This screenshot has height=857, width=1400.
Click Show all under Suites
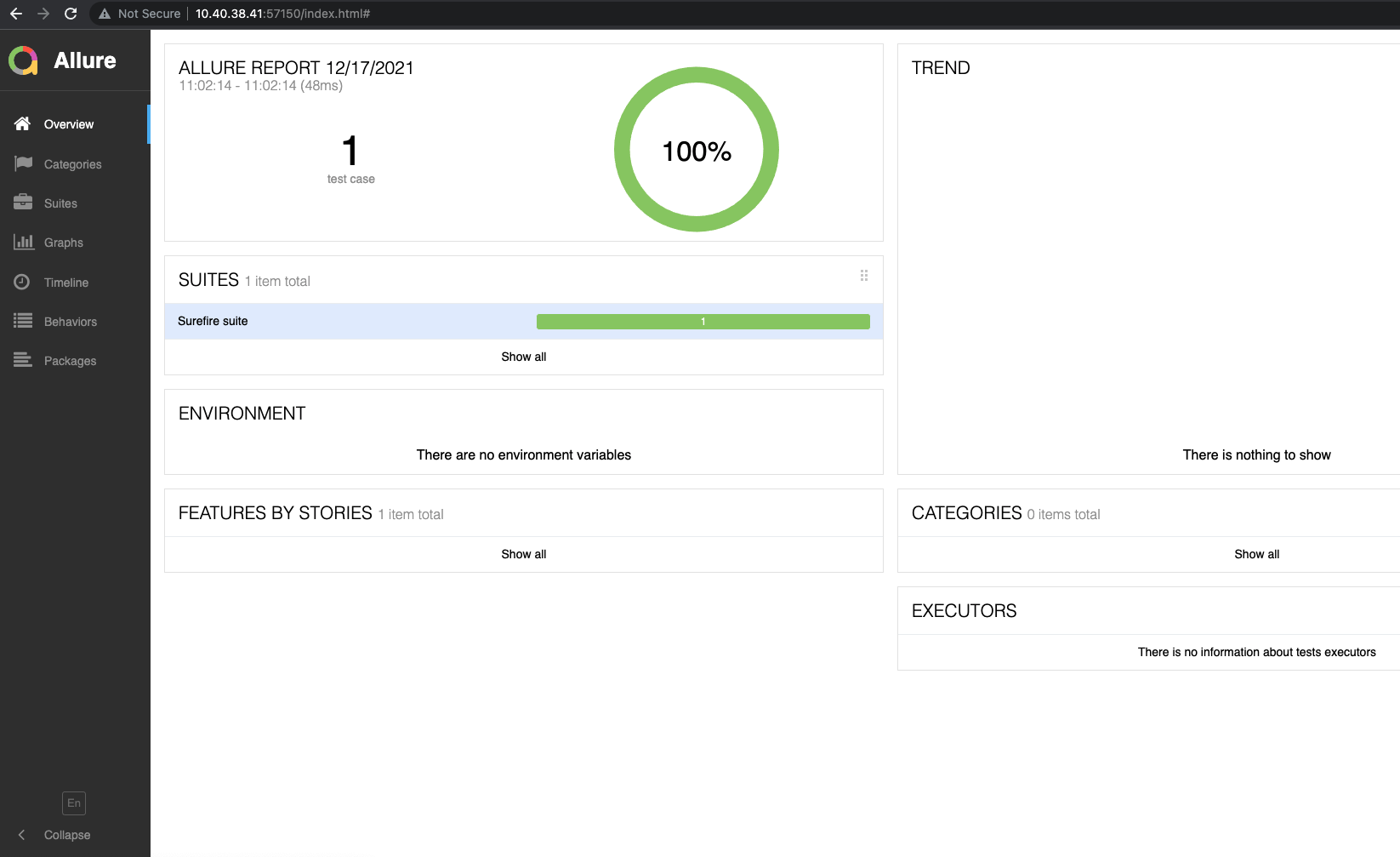(524, 357)
